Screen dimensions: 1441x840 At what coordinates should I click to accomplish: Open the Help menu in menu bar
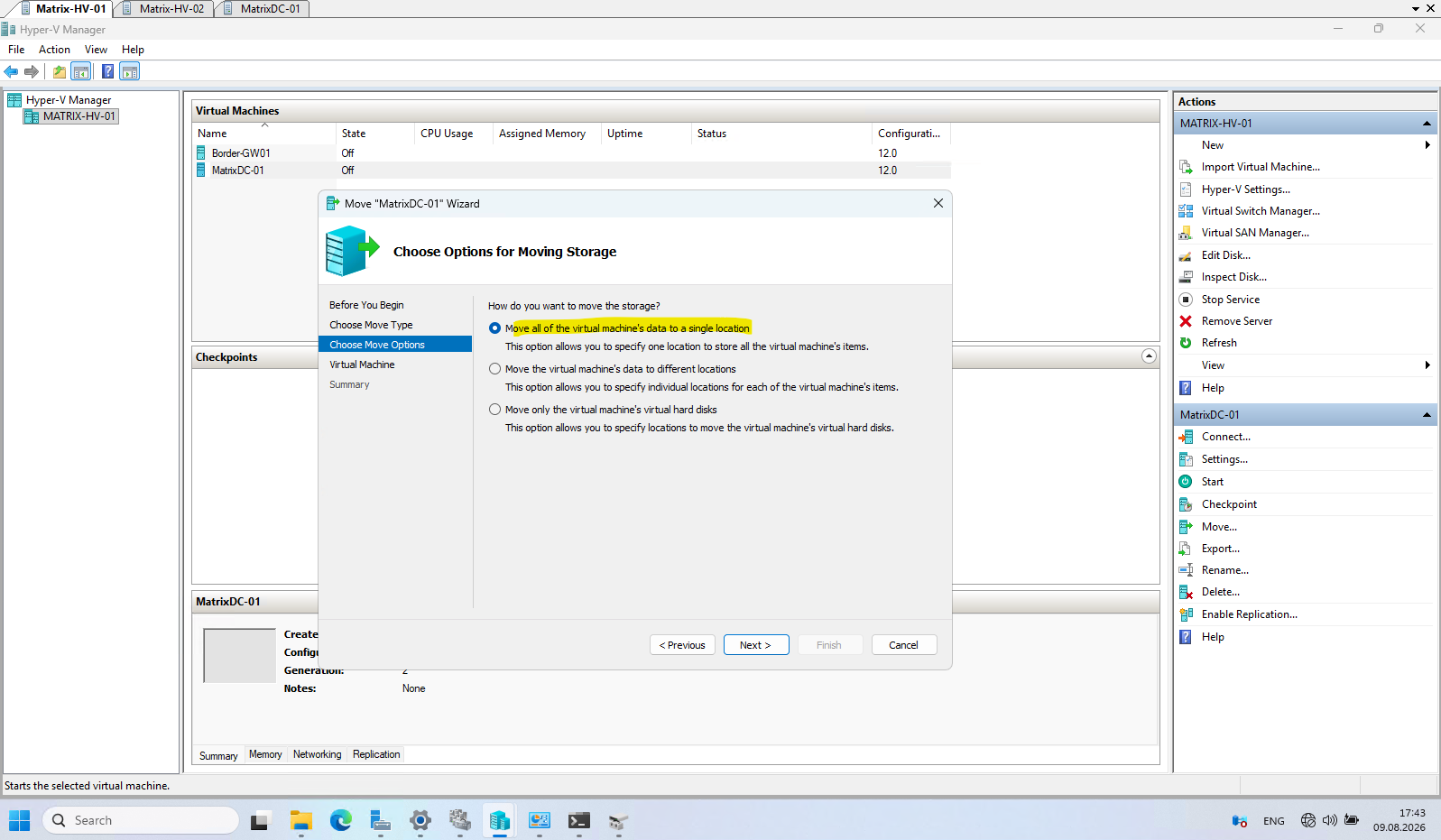(x=133, y=50)
